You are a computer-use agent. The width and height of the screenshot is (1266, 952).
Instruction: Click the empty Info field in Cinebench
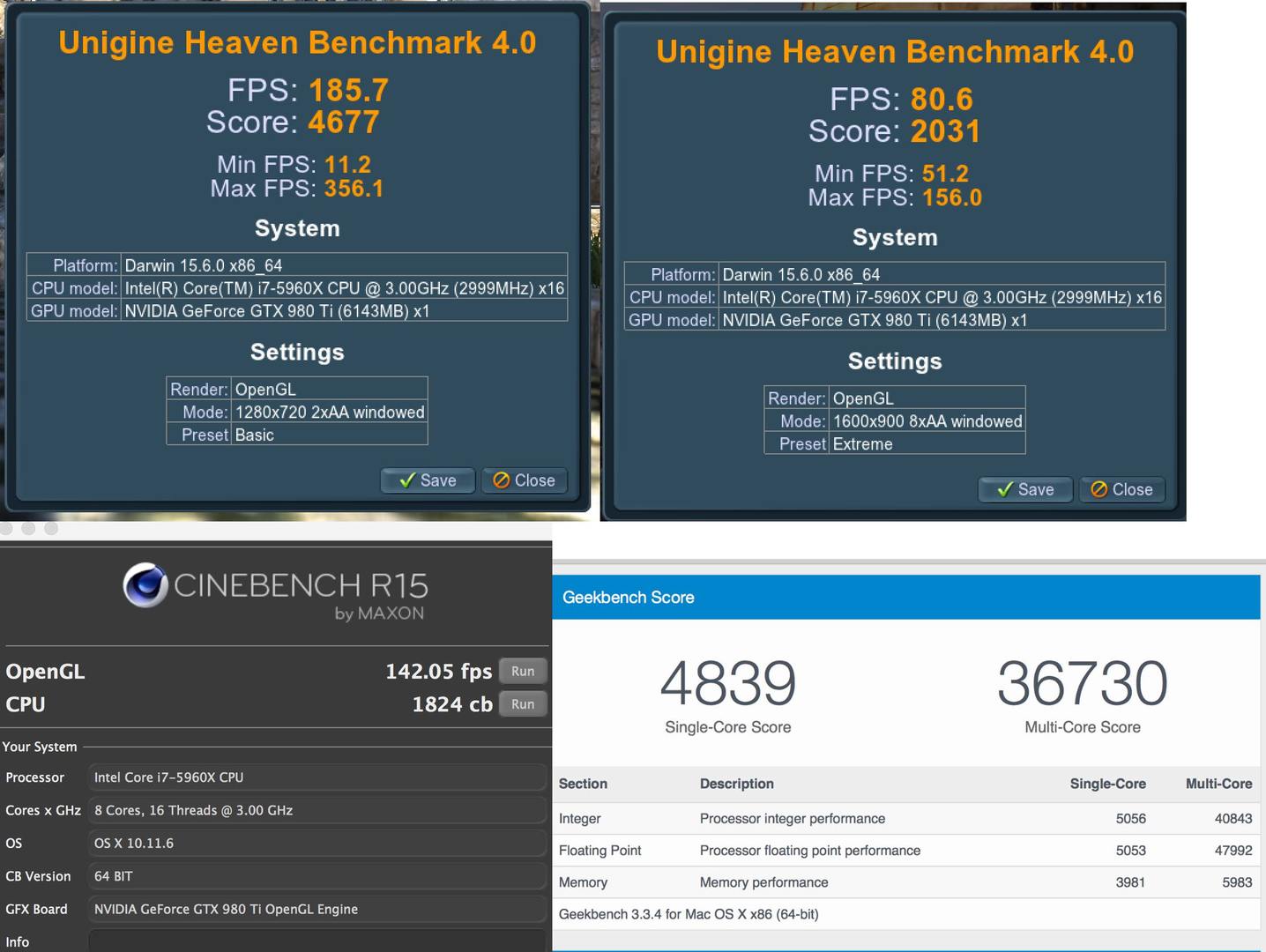[x=317, y=941]
